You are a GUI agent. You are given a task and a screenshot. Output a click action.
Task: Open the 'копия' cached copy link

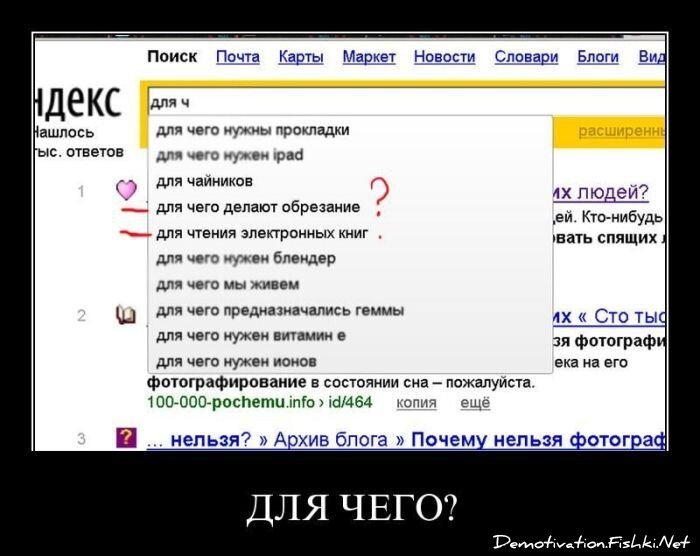coord(417,402)
